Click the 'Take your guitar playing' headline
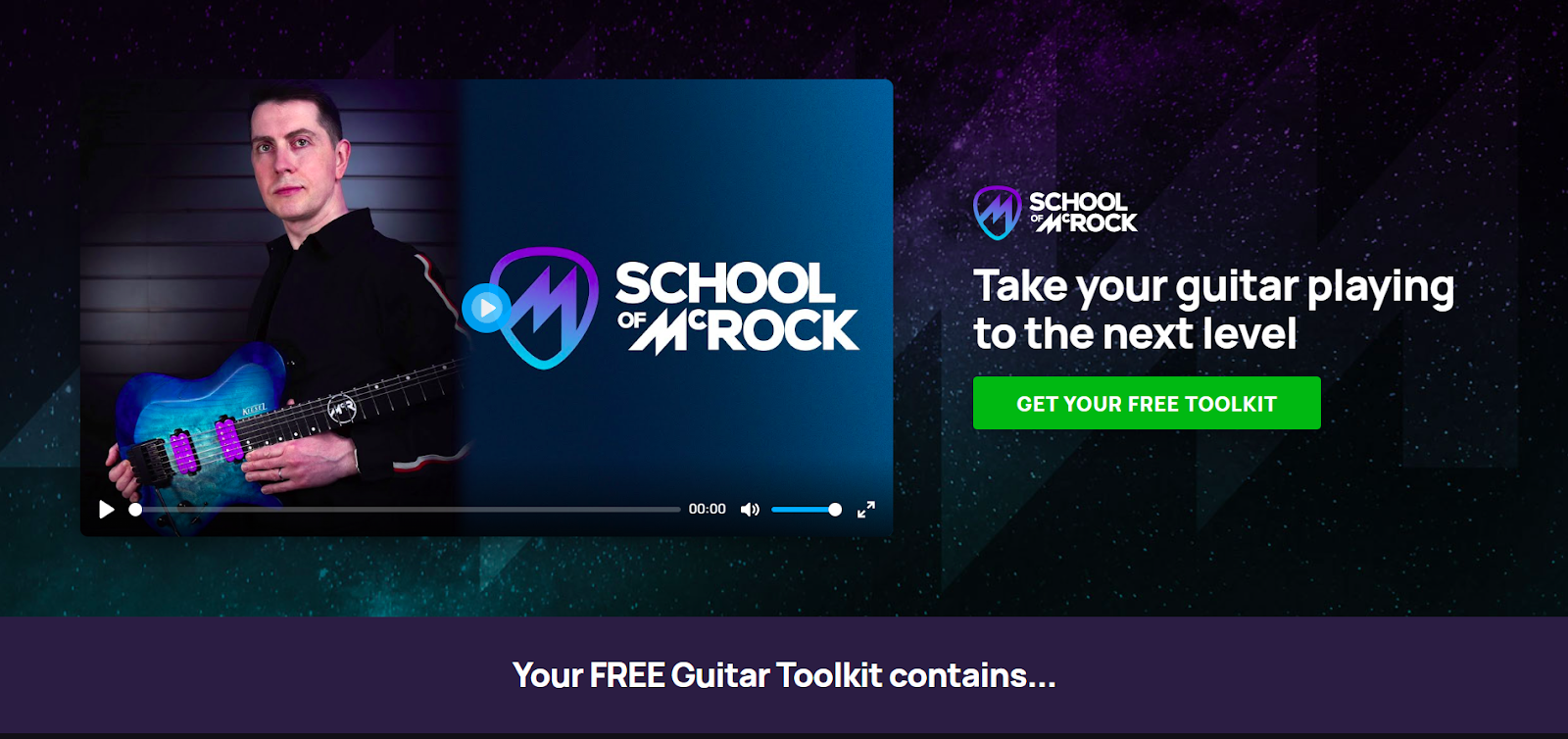Screen dimensions: 1568x739 [1213, 287]
